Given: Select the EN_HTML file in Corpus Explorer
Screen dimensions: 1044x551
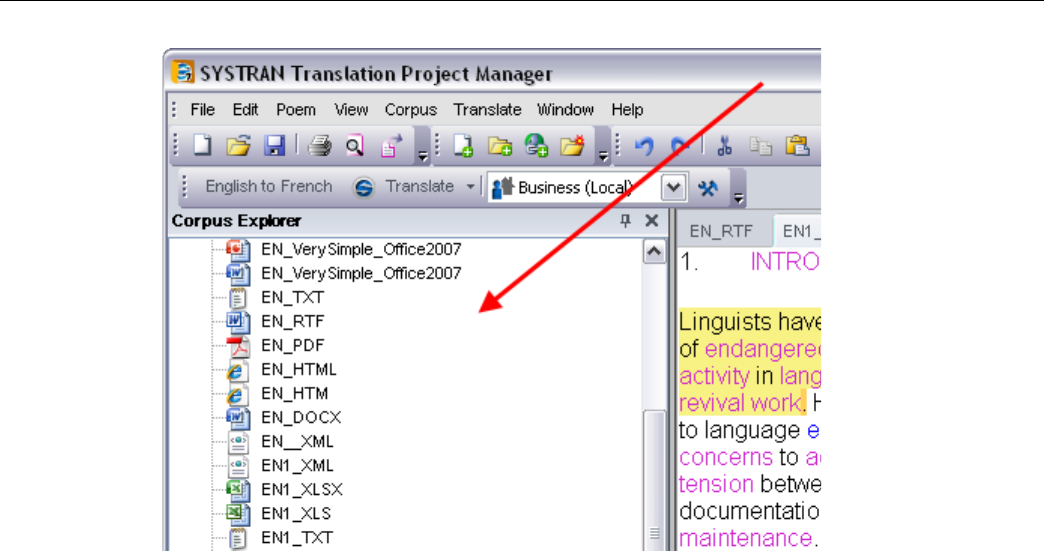Looking at the screenshot, I should (x=298, y=369).
